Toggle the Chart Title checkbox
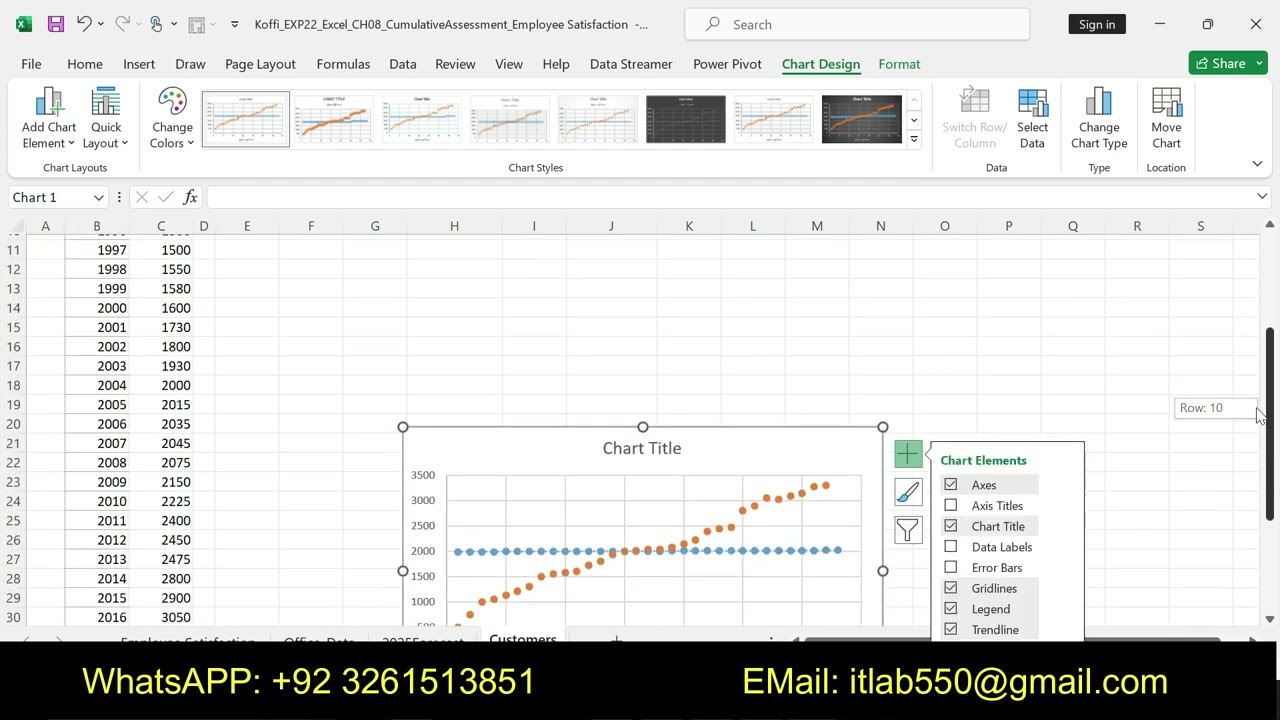1280x720 pixels. click(951, 526)
